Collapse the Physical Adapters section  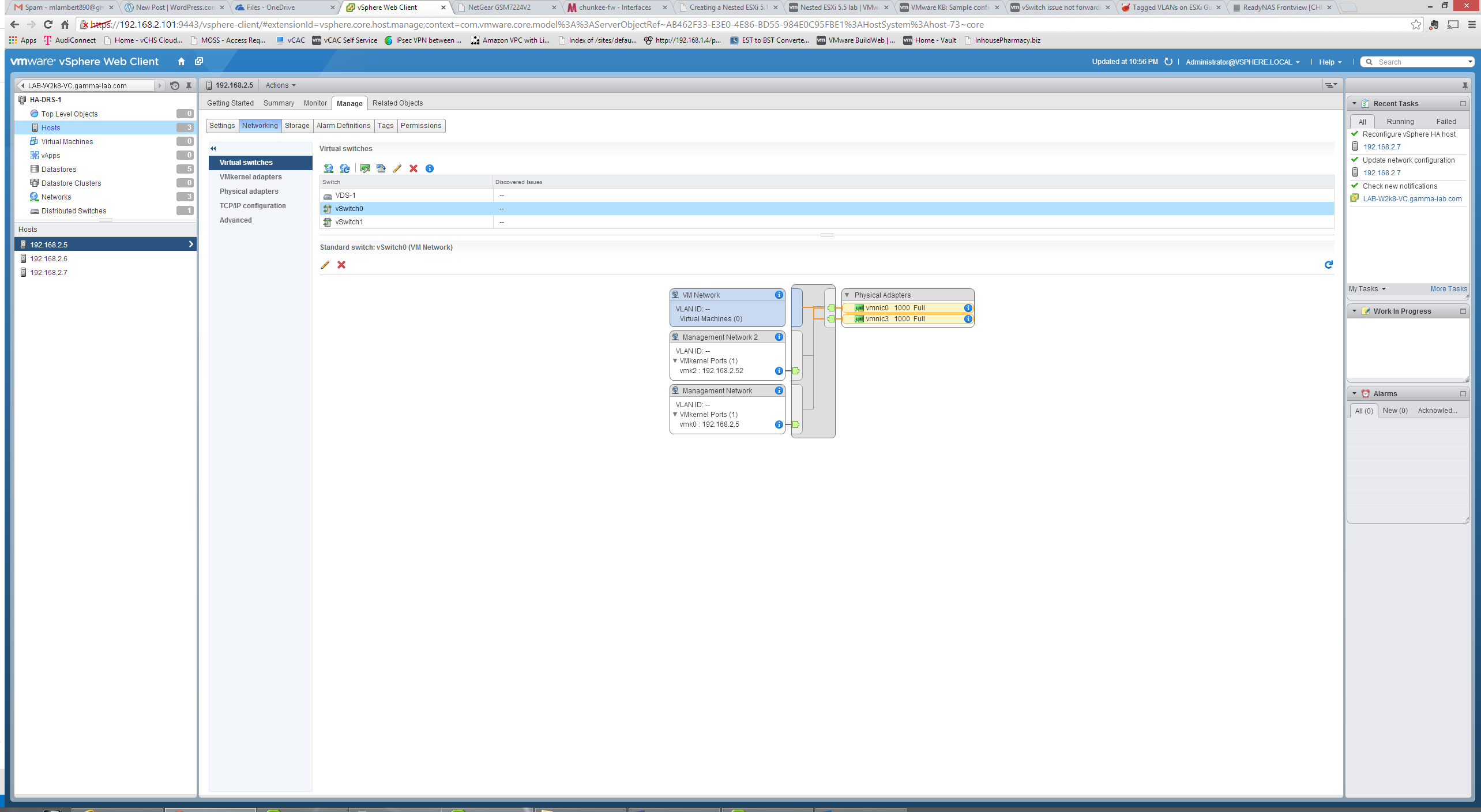[847, 295]
